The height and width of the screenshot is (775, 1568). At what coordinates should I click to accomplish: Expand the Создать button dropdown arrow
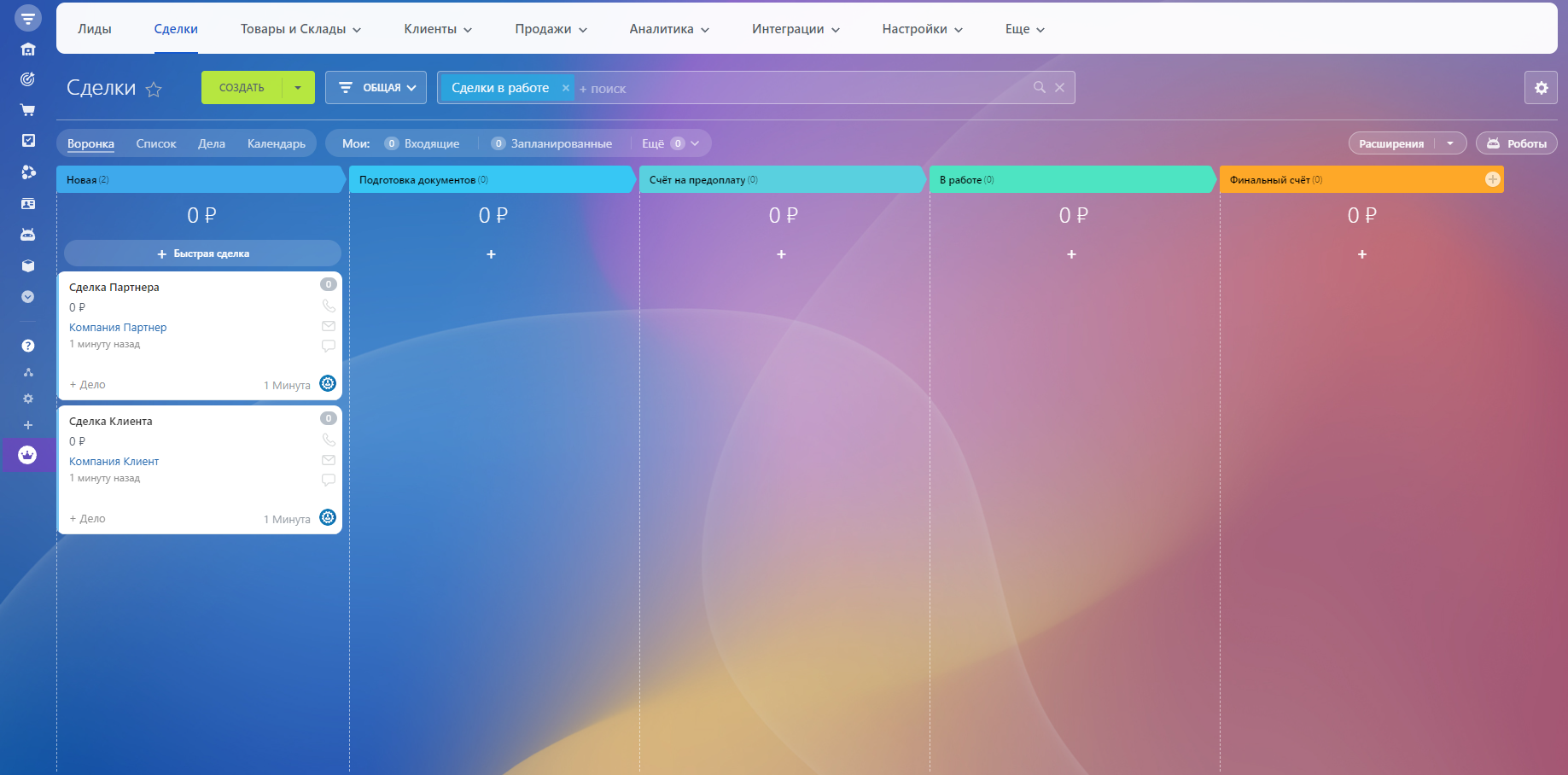(x=298, y=88)
